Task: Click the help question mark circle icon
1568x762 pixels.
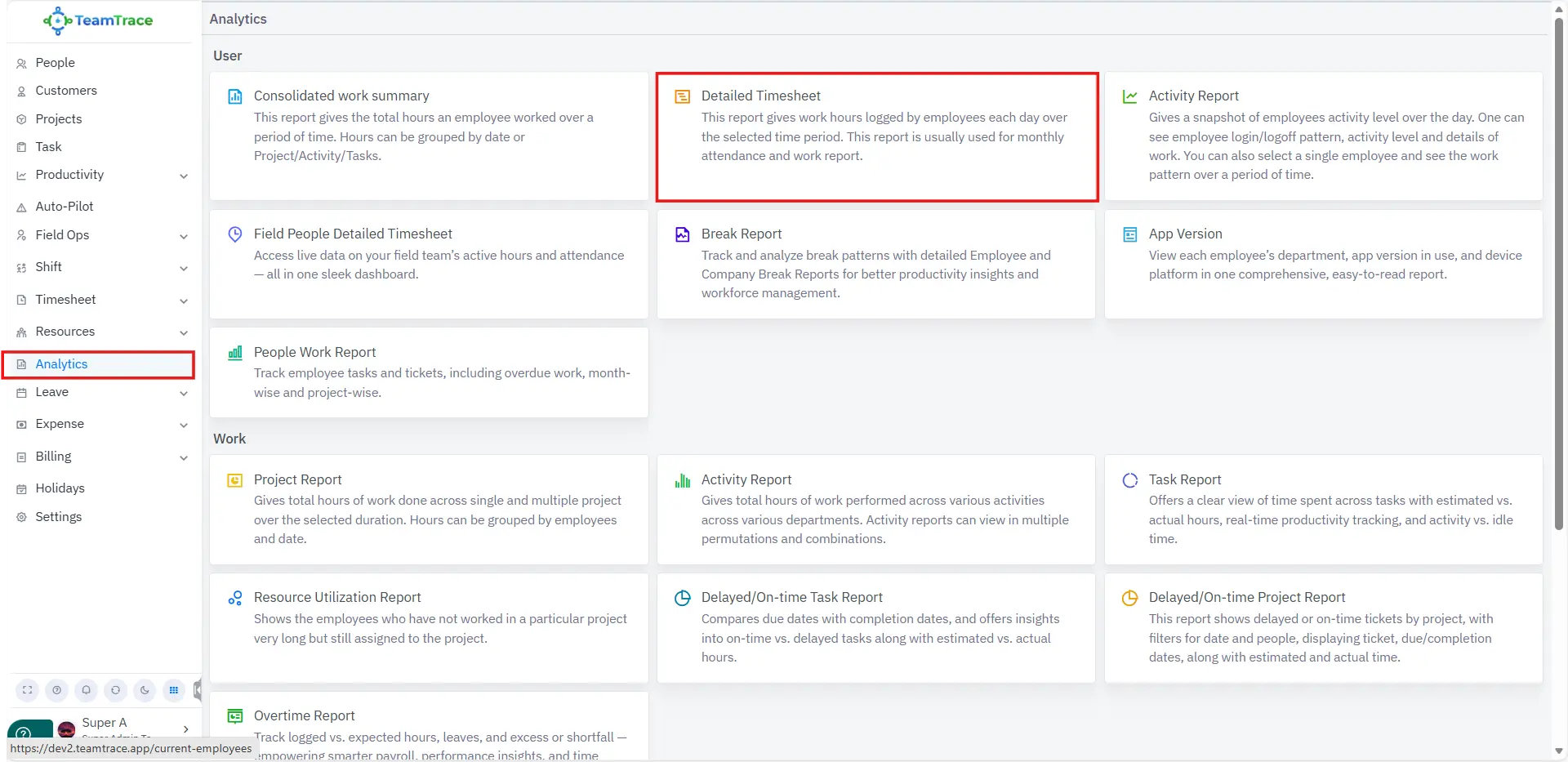Action: [56, 690]
